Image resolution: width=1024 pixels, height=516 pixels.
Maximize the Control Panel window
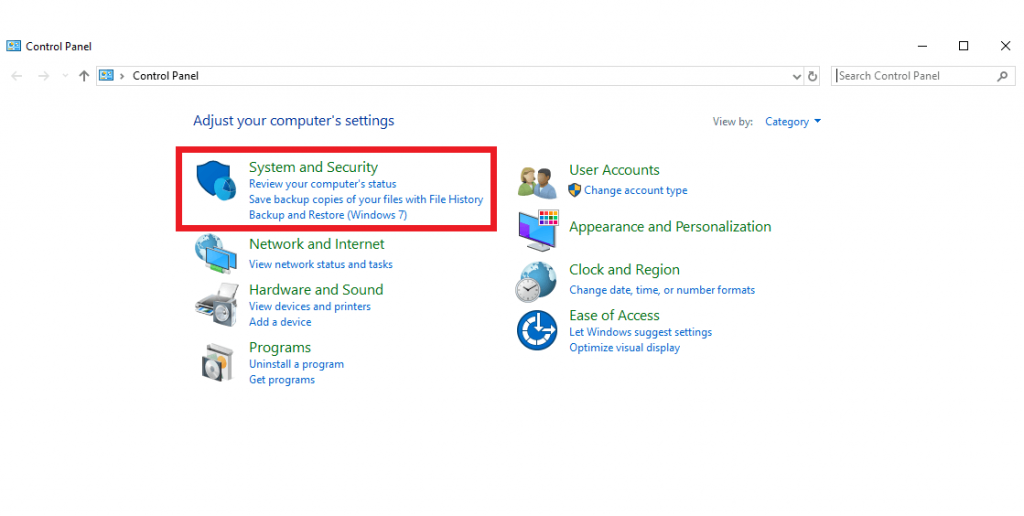tap(963, 46)
